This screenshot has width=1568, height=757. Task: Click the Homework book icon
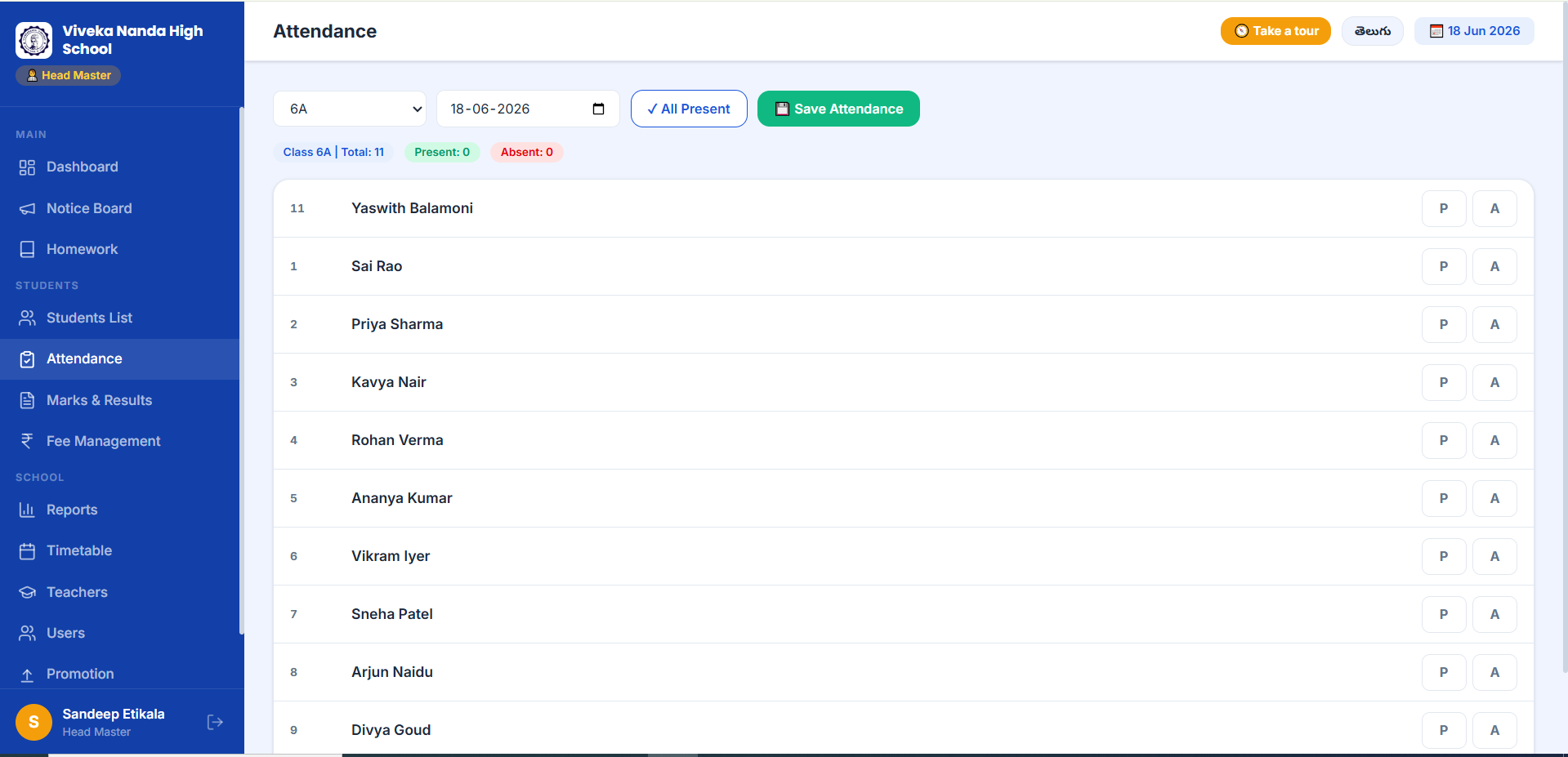[x=27, y=250]
